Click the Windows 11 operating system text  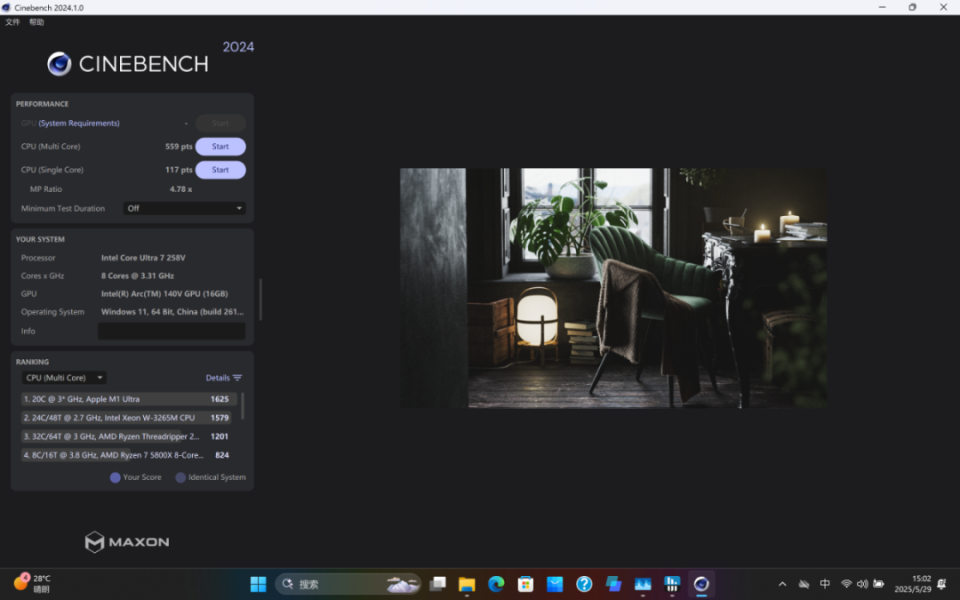tap(172, 312)
